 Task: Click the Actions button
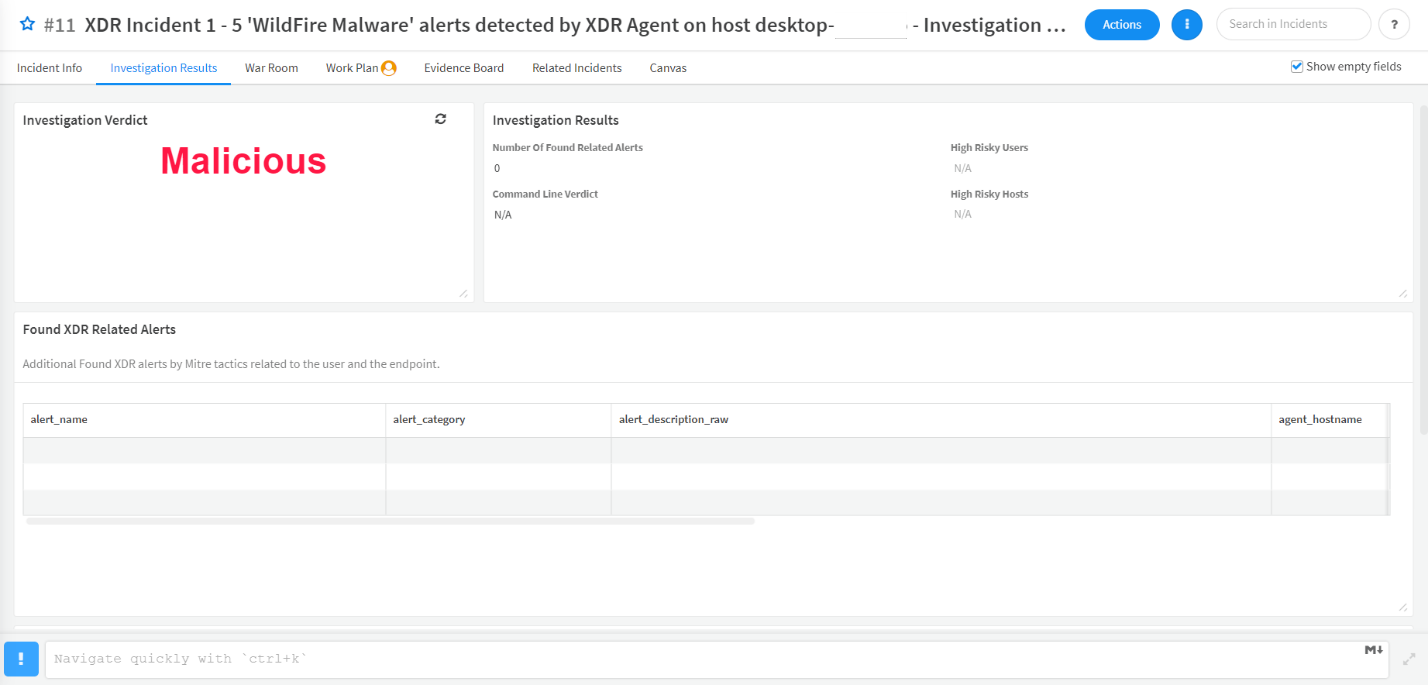click(1122, 24)
